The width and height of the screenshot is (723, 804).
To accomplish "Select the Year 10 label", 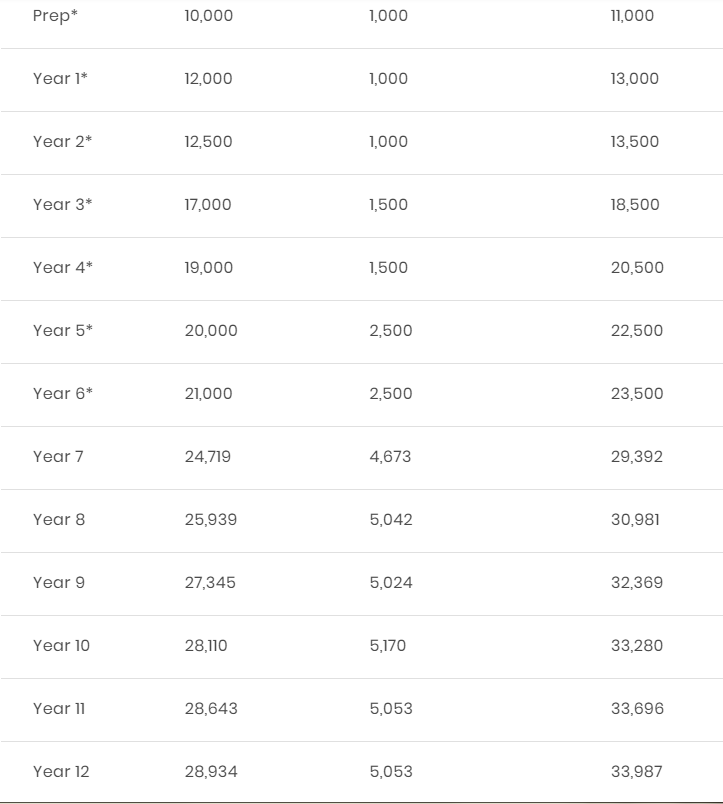I will pos(61,646).
